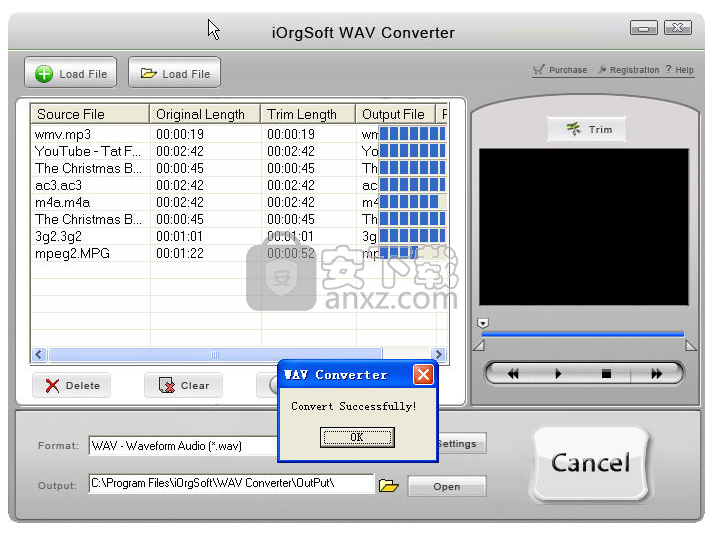709x545 pixels.
Task: Close the iOrgSoft WAV Converter window
Action: pos(677,28)
